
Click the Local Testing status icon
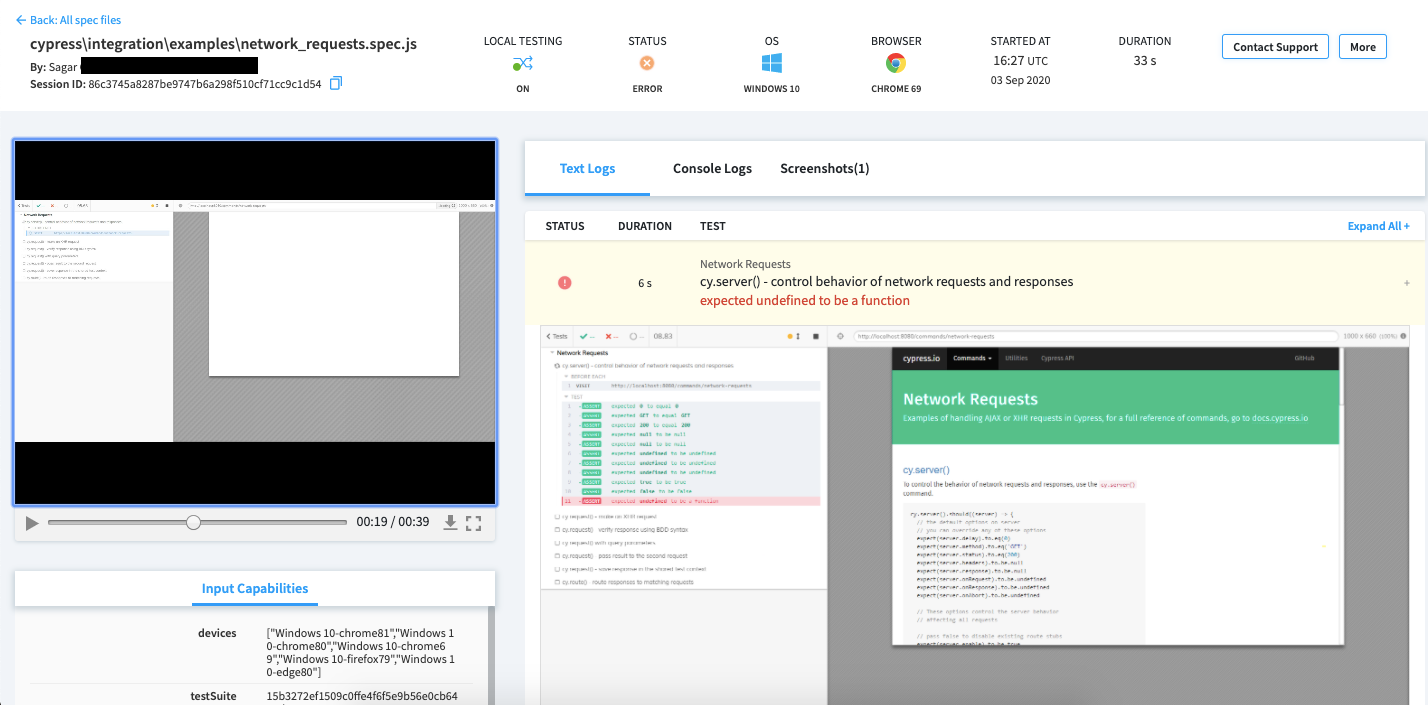point(522,62)
